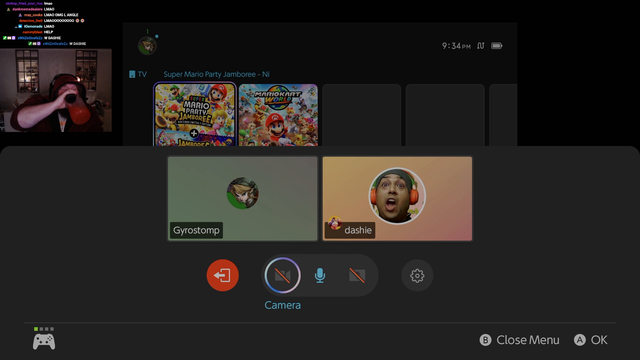Screen dimensions: 640x360
Task: Click the A button glyph
Action: click(580, 340)
